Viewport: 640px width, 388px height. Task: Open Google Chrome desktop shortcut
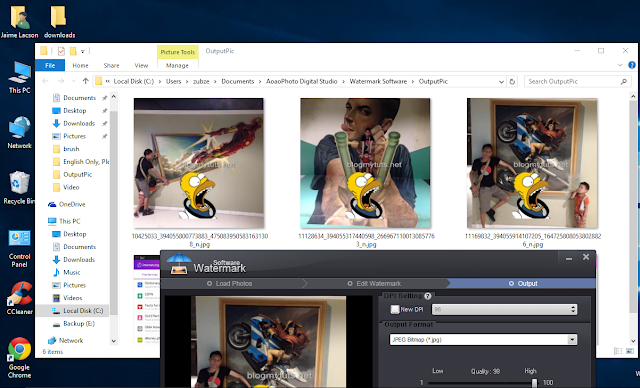[x=19, y=357]
